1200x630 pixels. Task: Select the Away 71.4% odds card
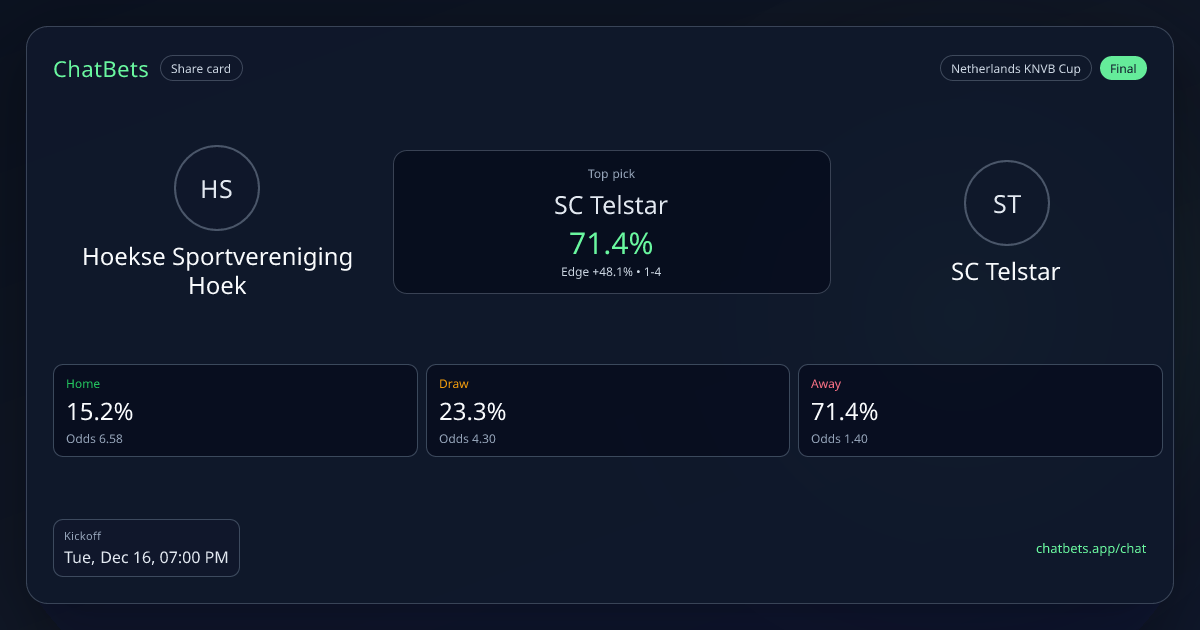[x=980, y=410]
